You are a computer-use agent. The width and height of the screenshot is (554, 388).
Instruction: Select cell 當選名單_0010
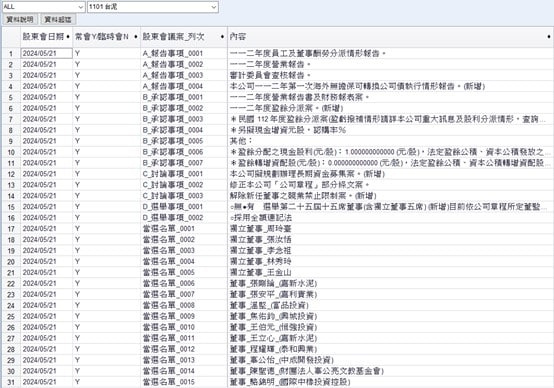[184, 327]
